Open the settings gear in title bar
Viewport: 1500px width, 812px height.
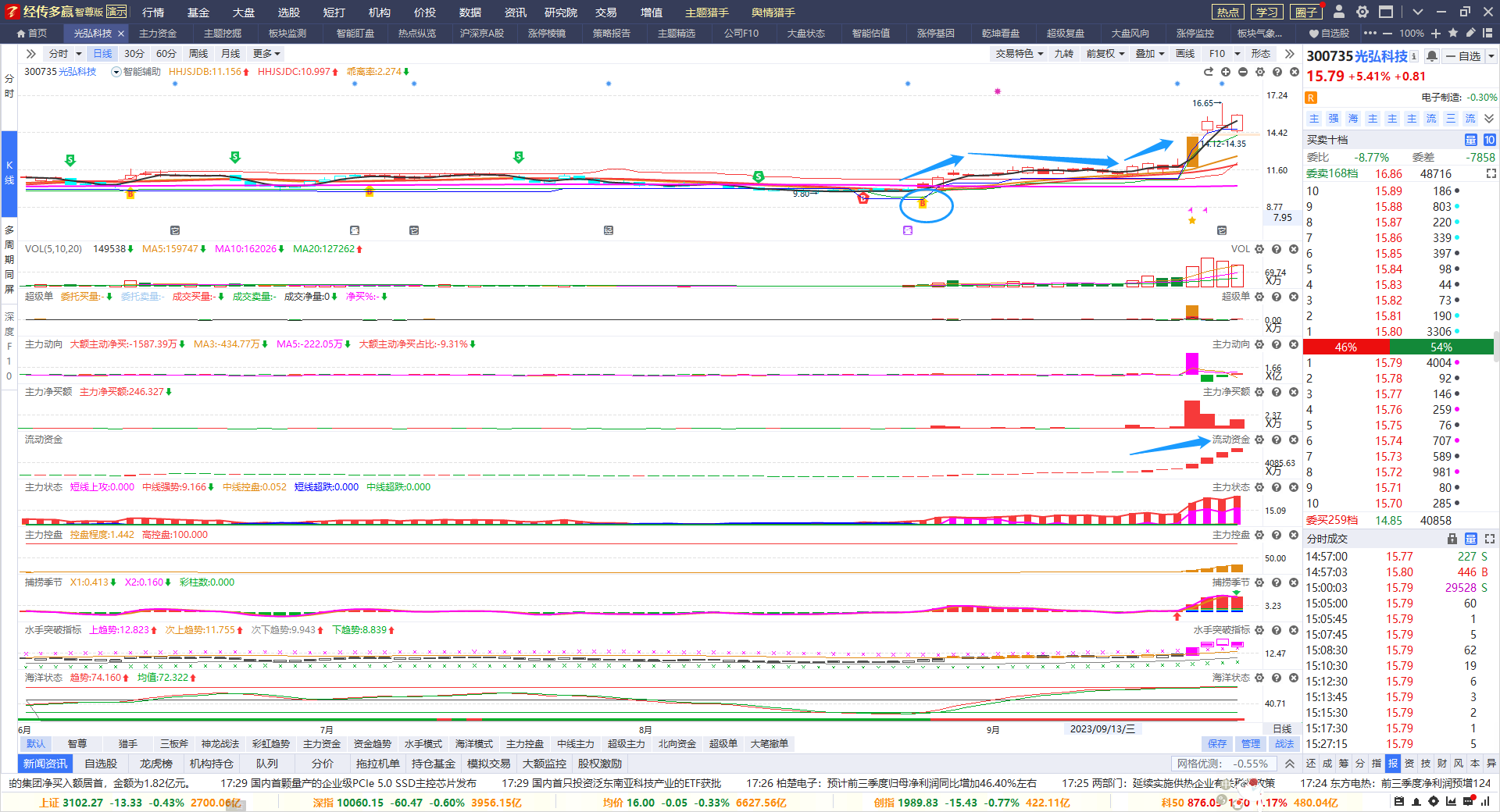click(x=1362, y=12)
